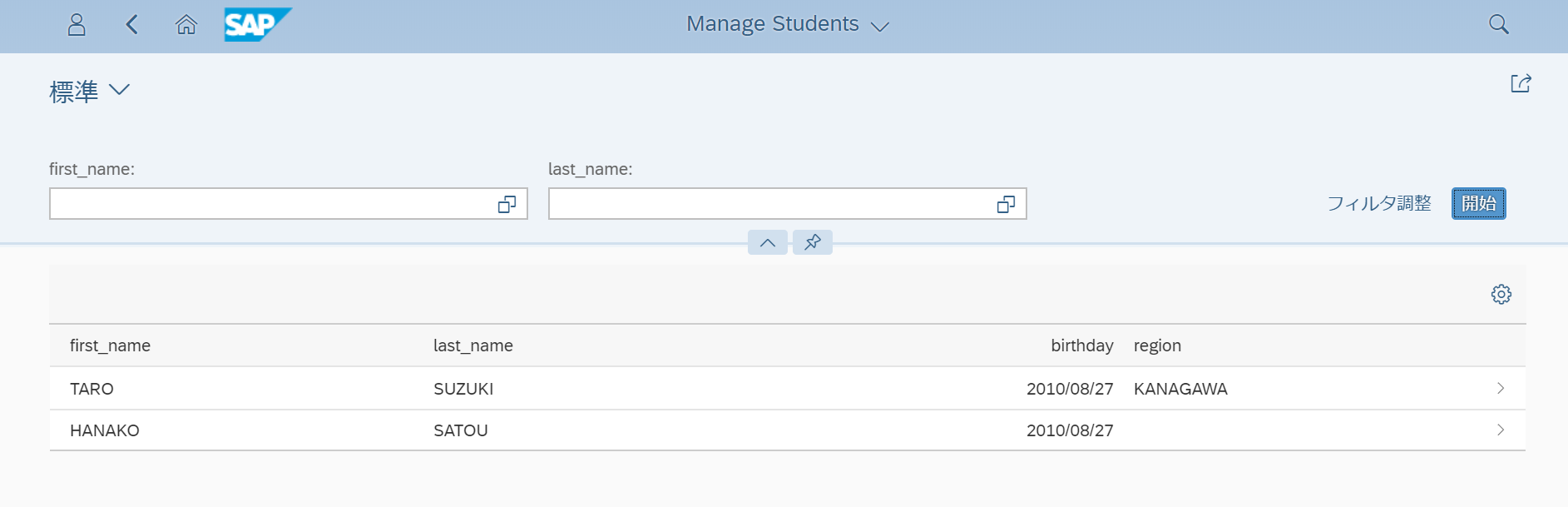Go to the home page icon
This screenshot has height=507, width=1568.
tap(186, 25)
